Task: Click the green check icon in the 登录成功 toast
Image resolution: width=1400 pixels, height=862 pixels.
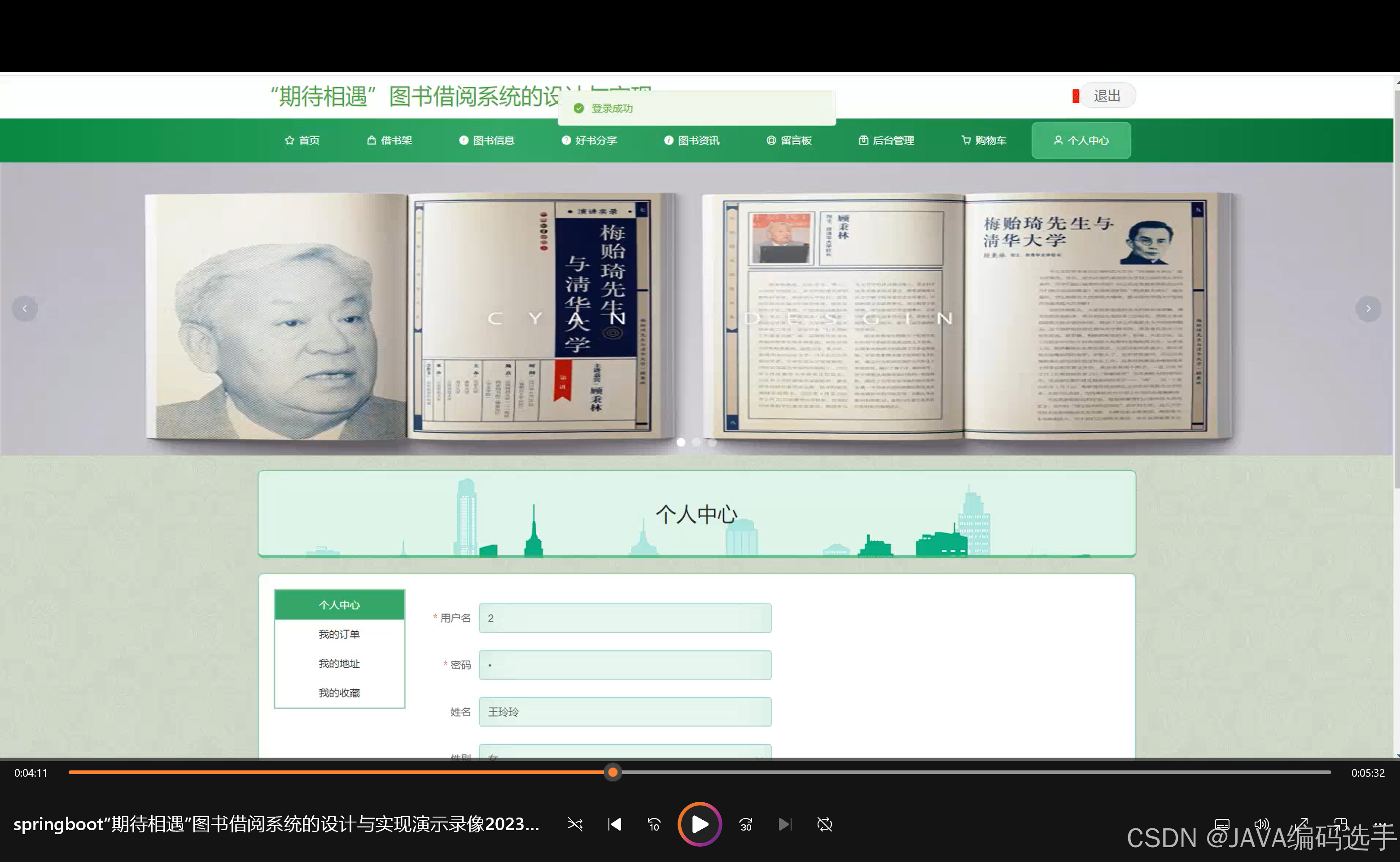Action: pos(579,108)
